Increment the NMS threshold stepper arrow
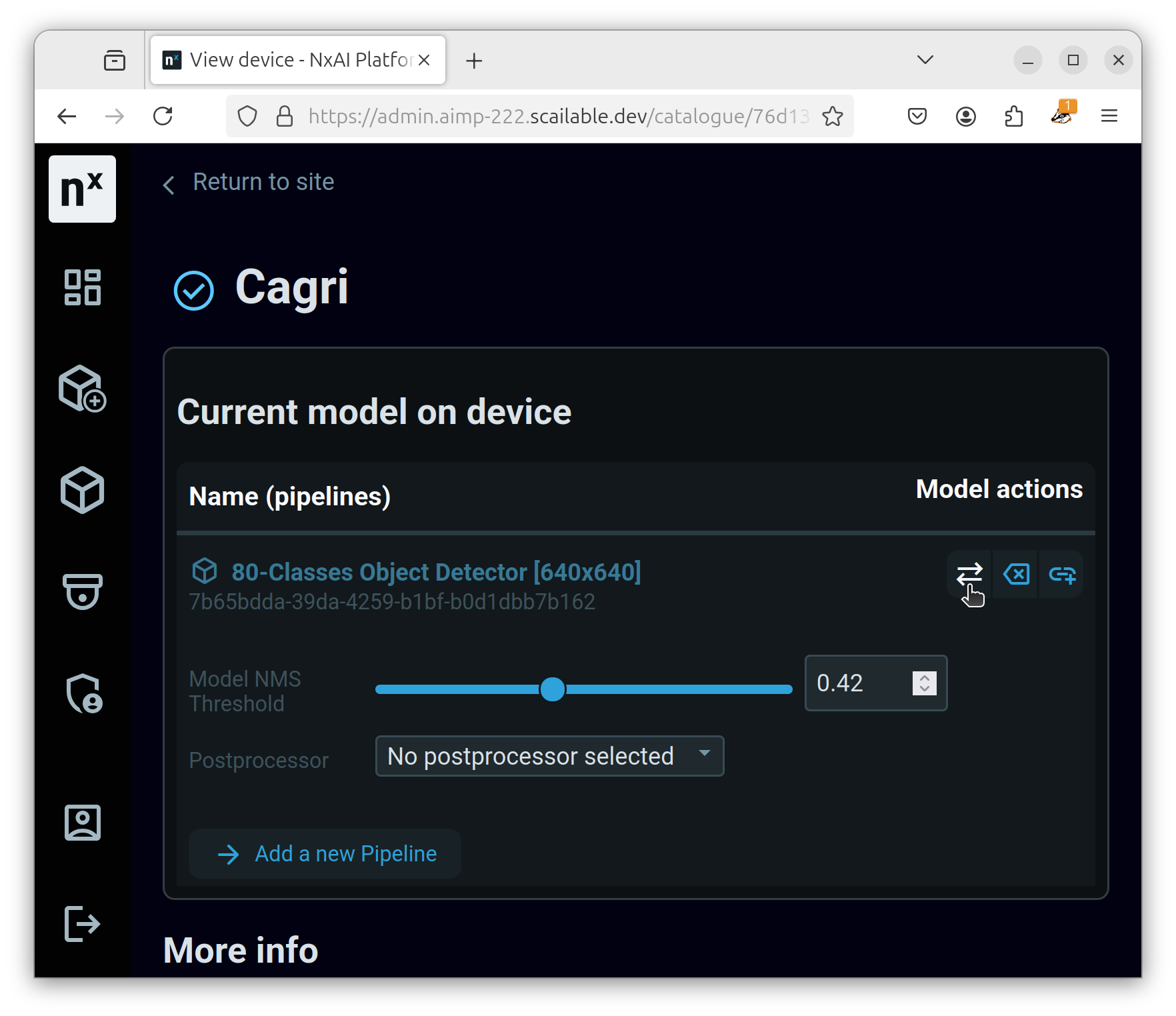1176x1016 pixels. coord(925,677)
